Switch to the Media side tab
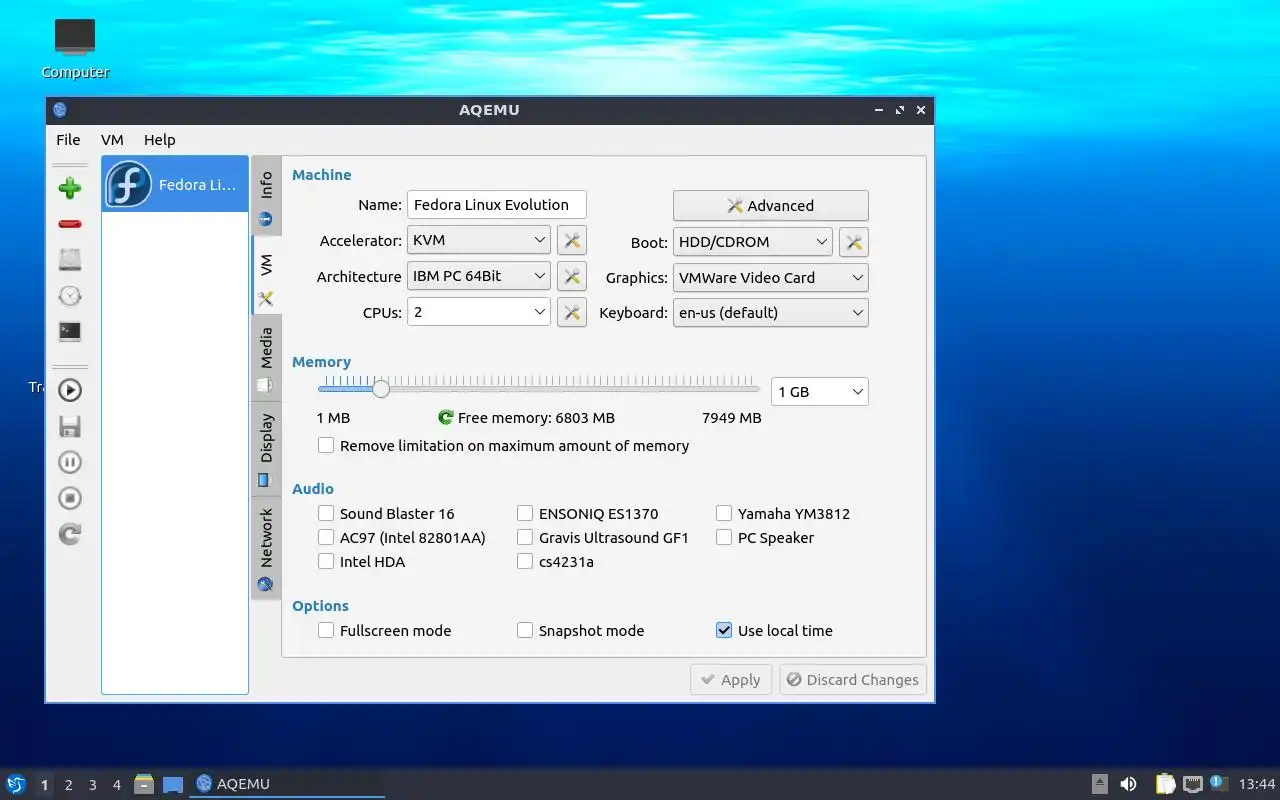 pyautogui.click(x=266, y=359)
